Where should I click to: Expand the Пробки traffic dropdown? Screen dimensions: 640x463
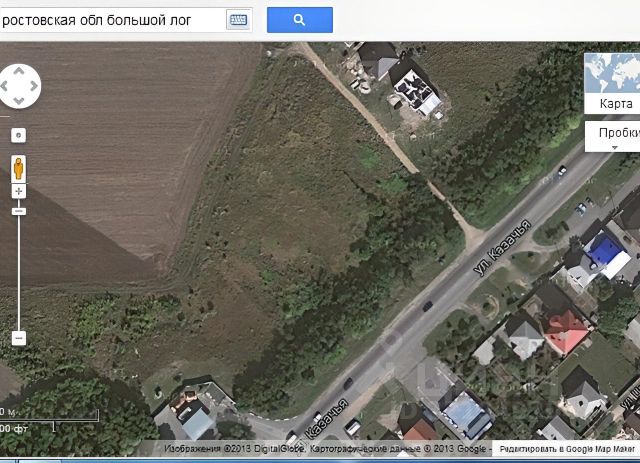tap(613, 136)
